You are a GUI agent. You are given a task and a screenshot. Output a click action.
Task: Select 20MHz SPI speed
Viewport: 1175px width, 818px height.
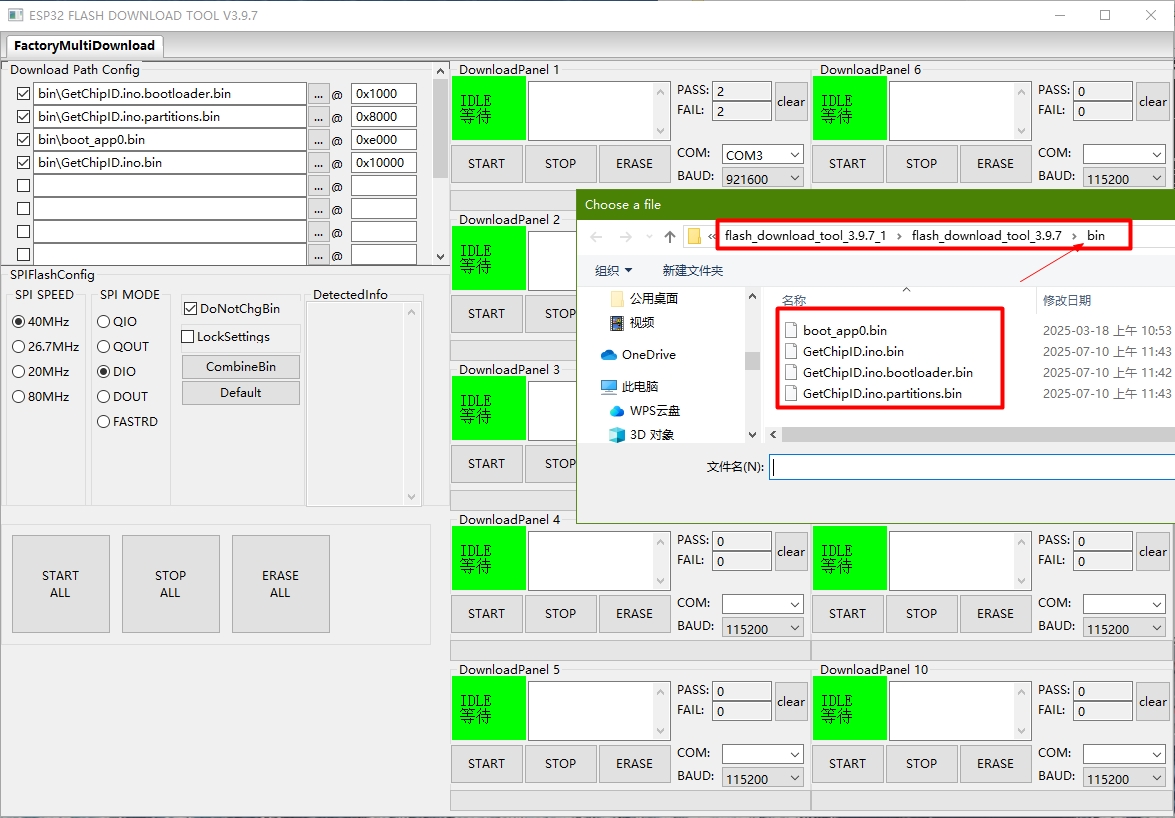point(19,372)
